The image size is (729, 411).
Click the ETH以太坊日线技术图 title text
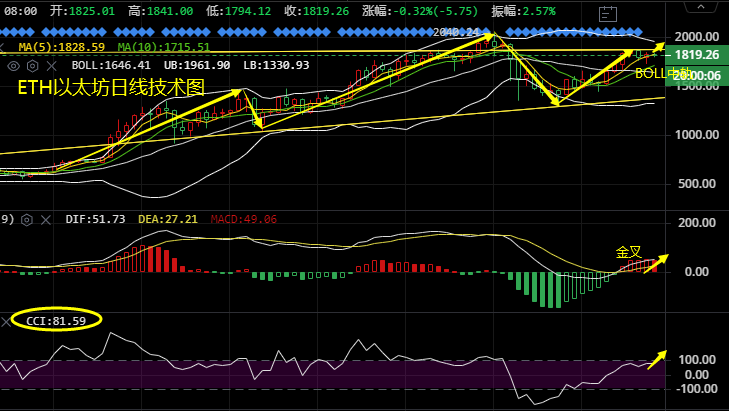click(x=111, y=88)
